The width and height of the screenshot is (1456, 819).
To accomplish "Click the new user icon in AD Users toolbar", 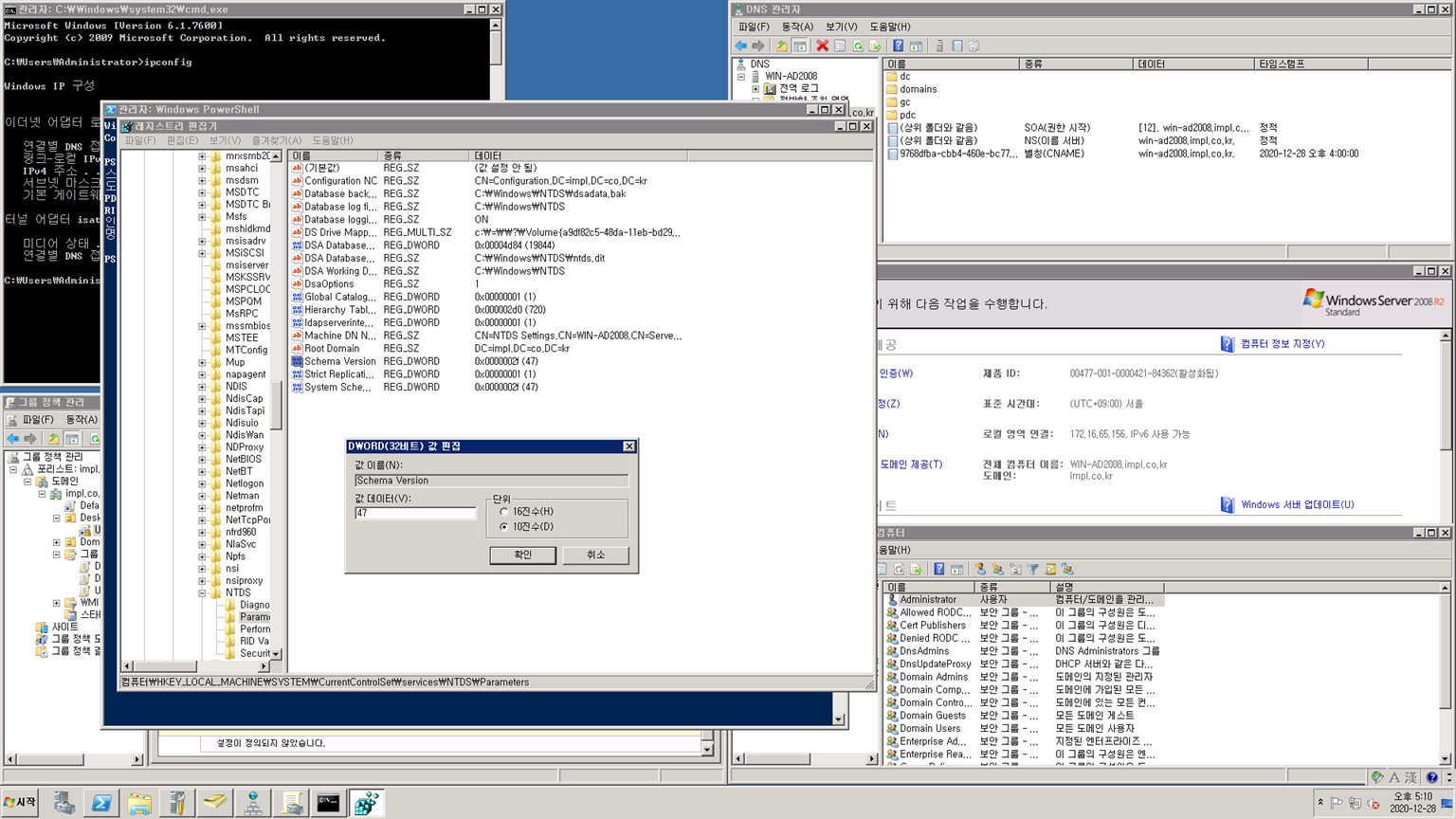I will 980,569.
